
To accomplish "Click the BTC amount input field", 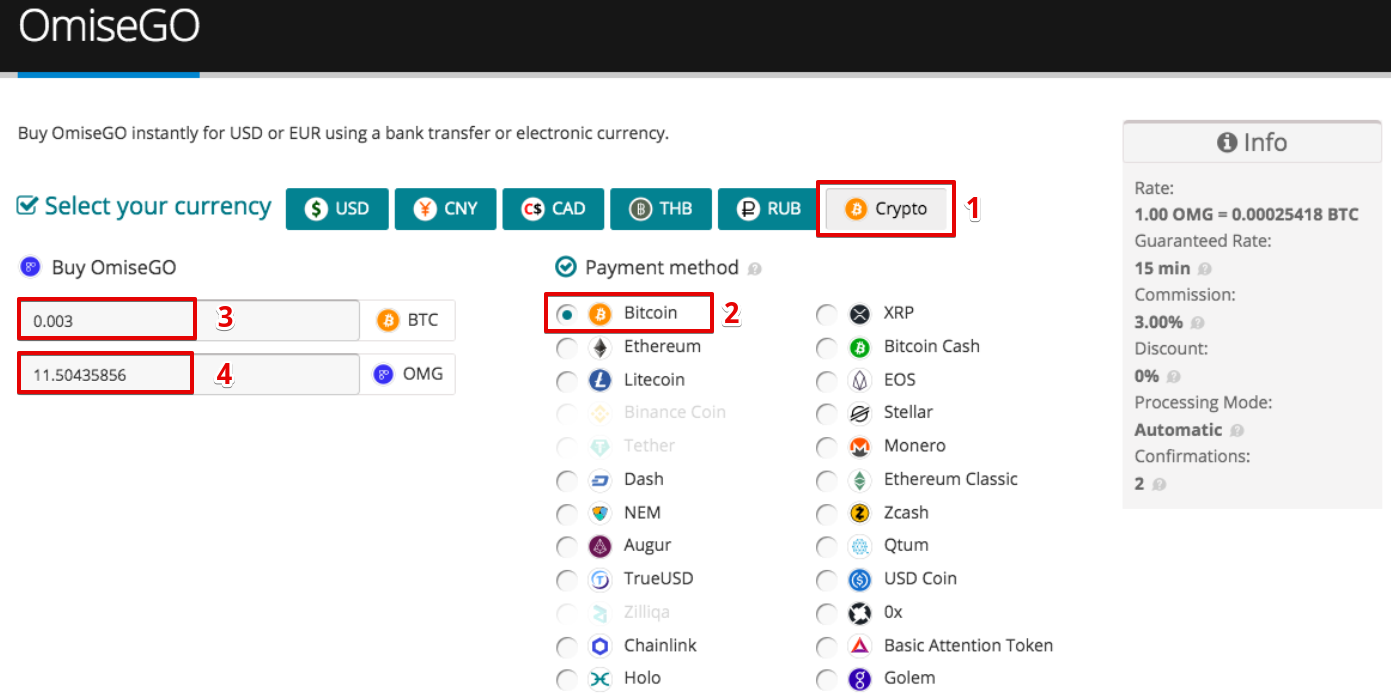I will click(x=189, y=321).
